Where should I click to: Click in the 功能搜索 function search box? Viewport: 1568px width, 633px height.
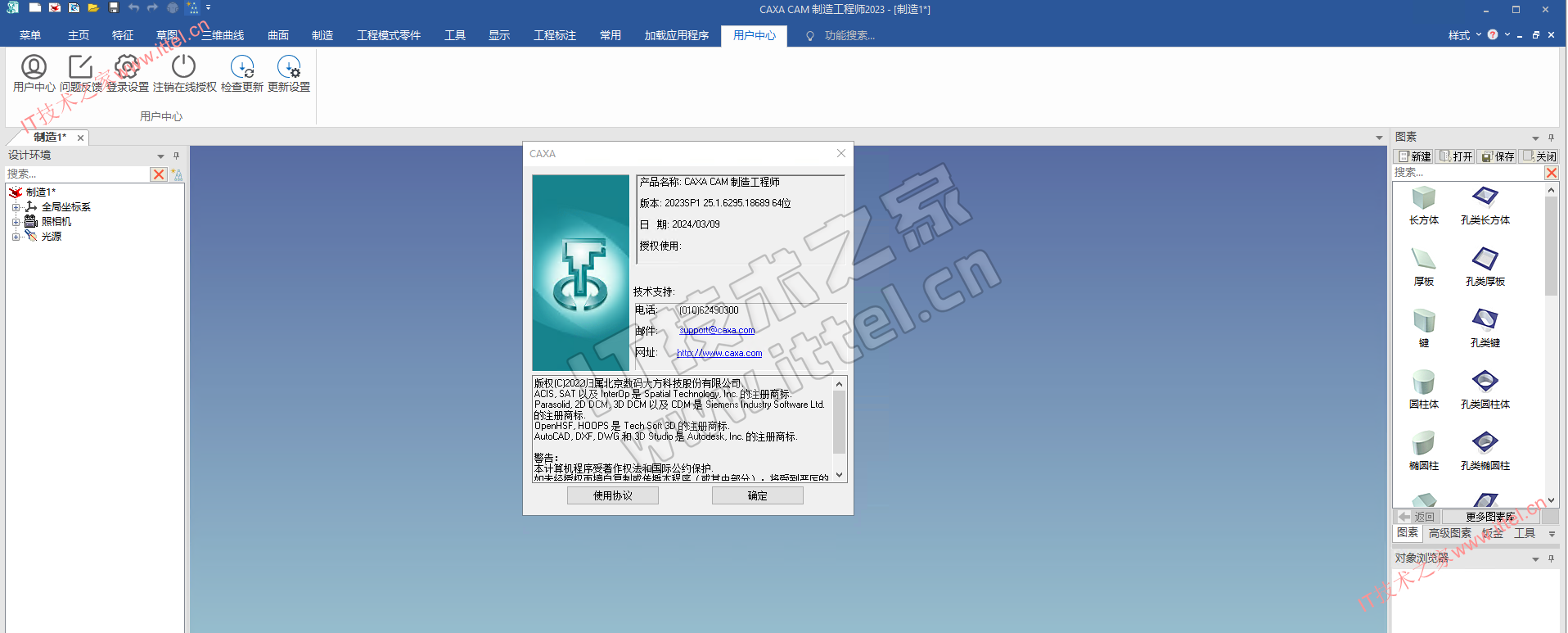849,35
